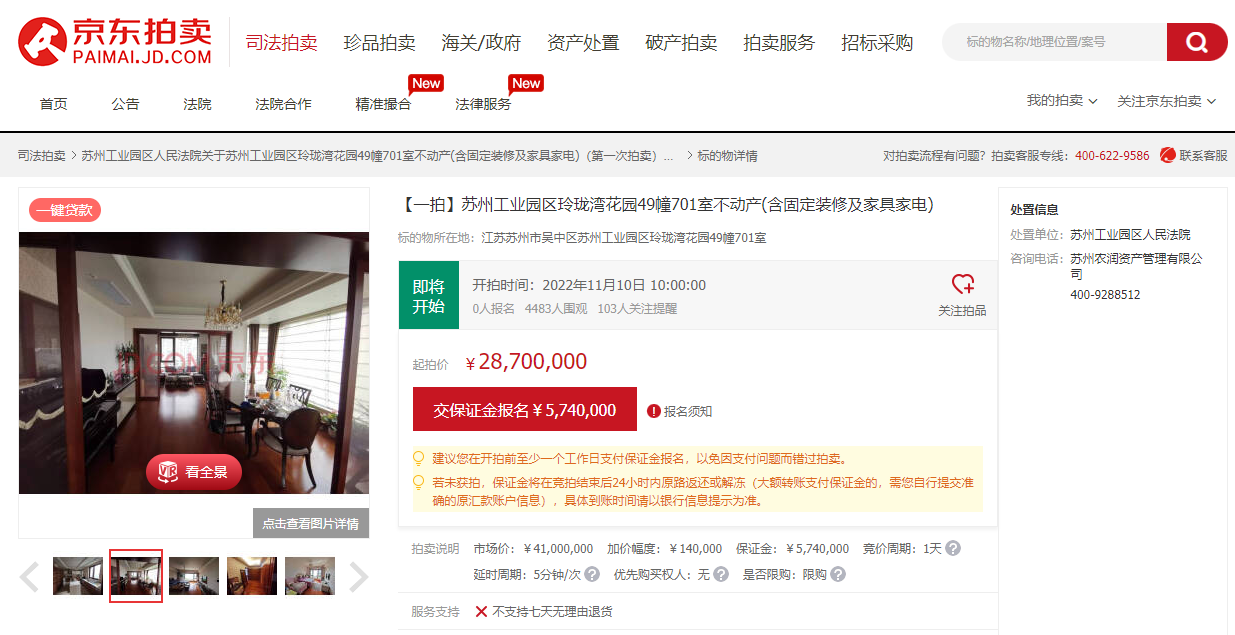Click the help icon beside 延时周期
Image resolution: width=1235 pixels, height=635 pixels.
(x=592, y=574)
